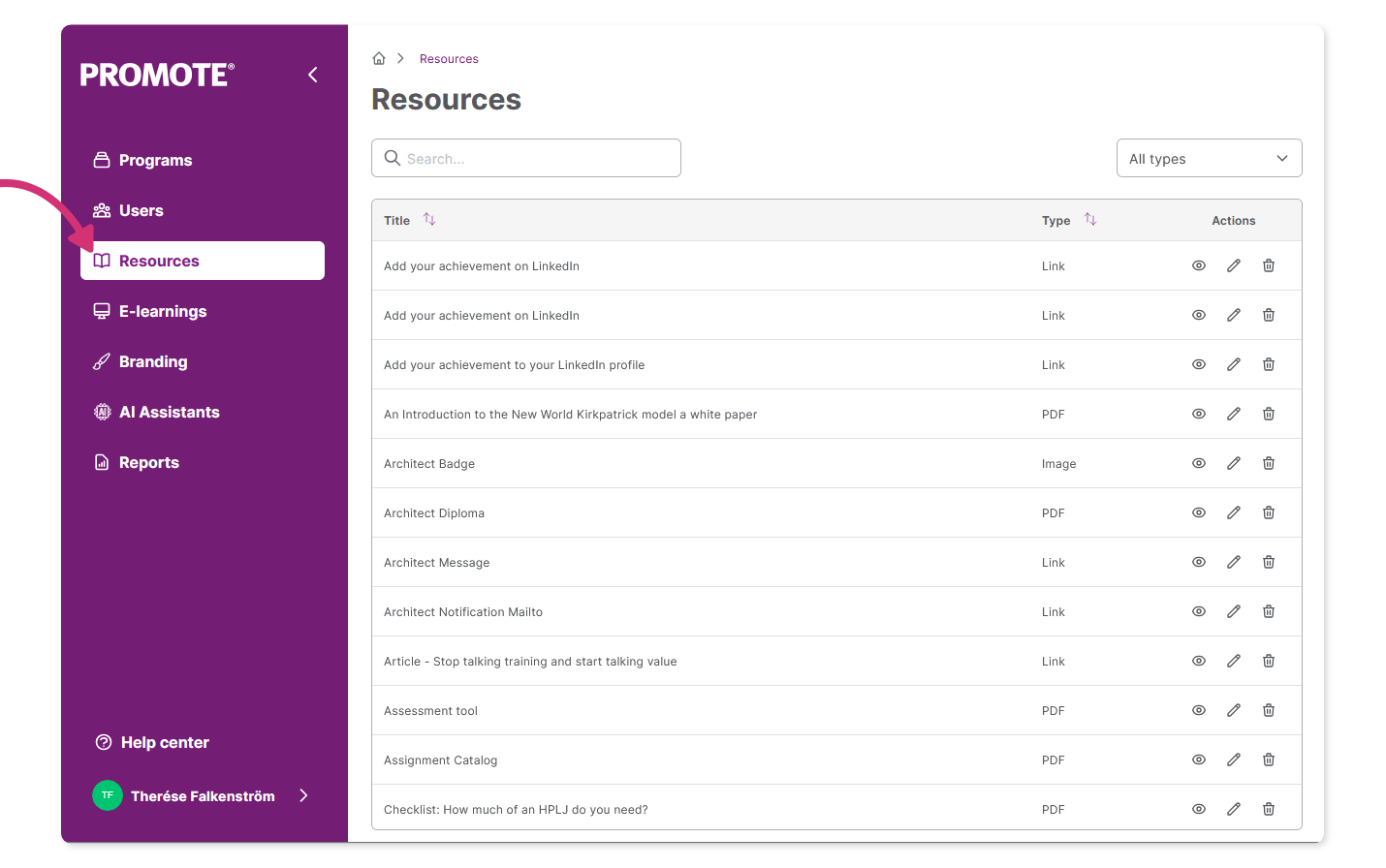View the Stop talking training article

pyautogui.click(x=1199, y=661)
